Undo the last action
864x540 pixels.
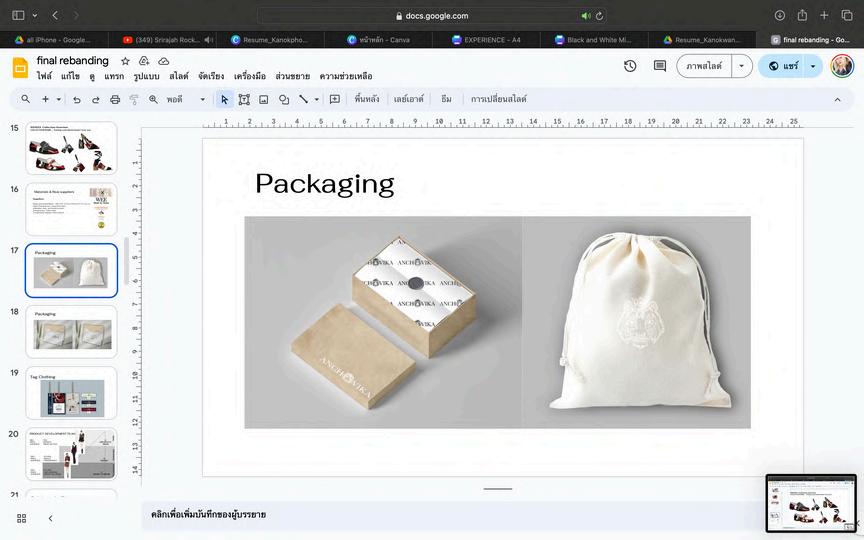click(x=77, y=100)
